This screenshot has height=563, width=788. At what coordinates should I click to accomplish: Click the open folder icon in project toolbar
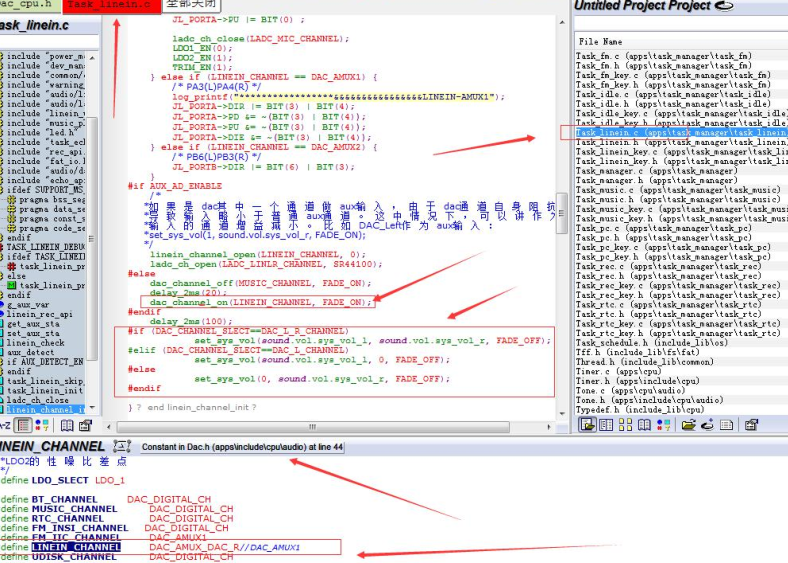(x=688, y=425)
